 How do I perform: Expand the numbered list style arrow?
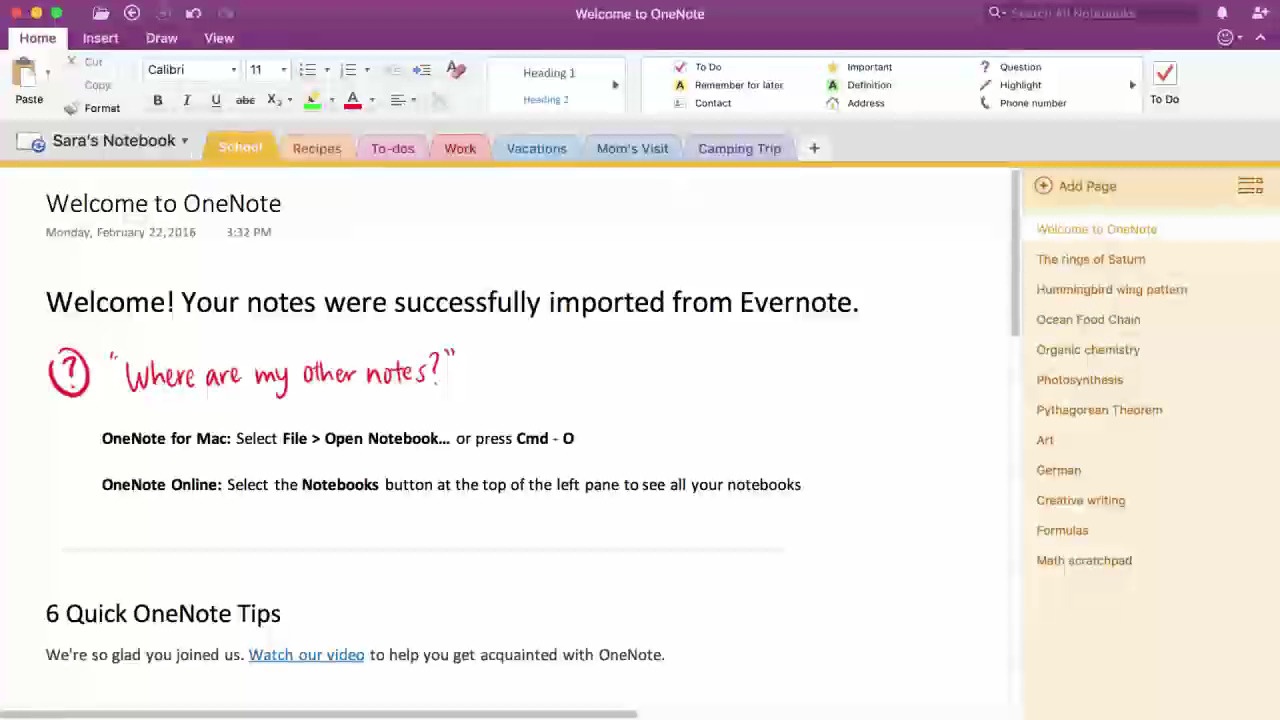tap(367, 70)
